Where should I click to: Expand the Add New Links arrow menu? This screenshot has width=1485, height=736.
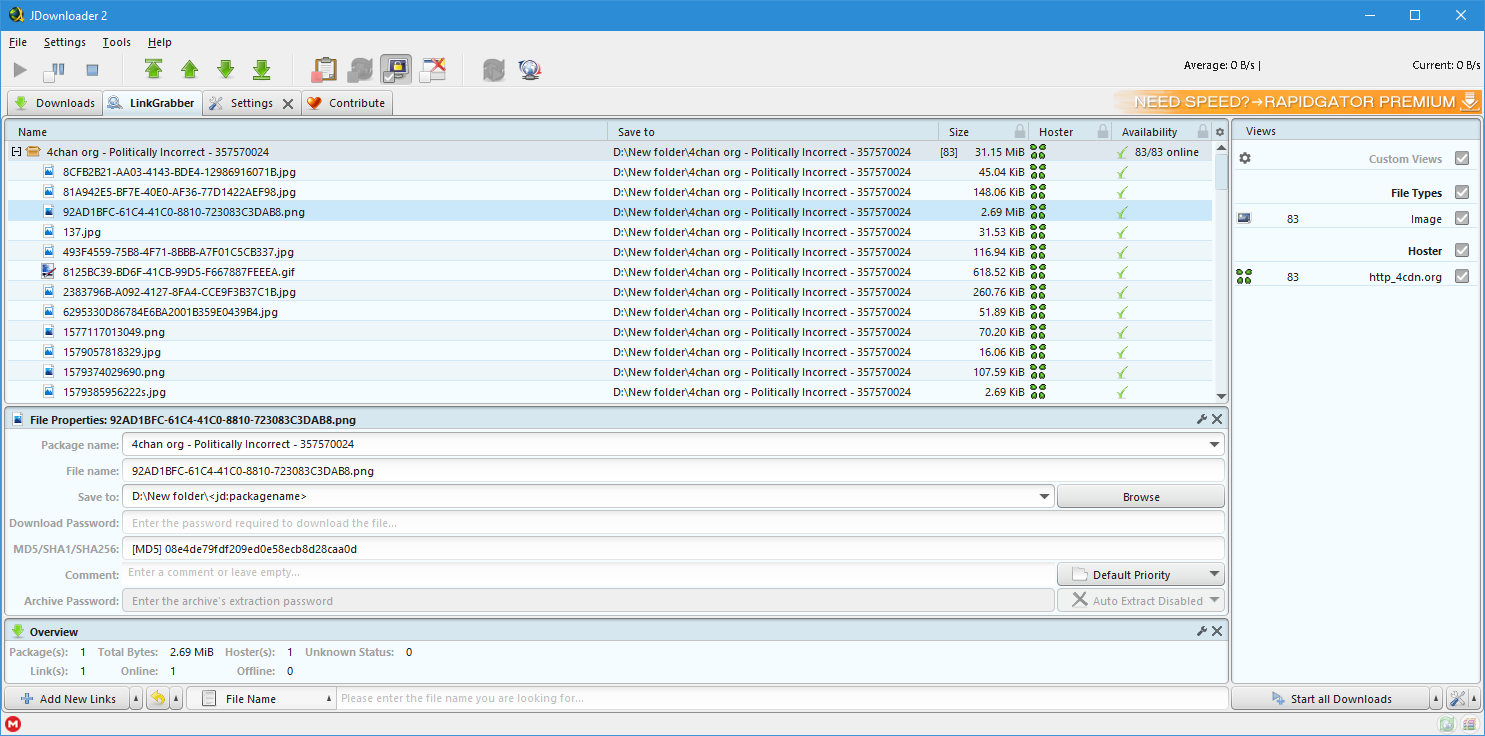(x=136, y=699)
